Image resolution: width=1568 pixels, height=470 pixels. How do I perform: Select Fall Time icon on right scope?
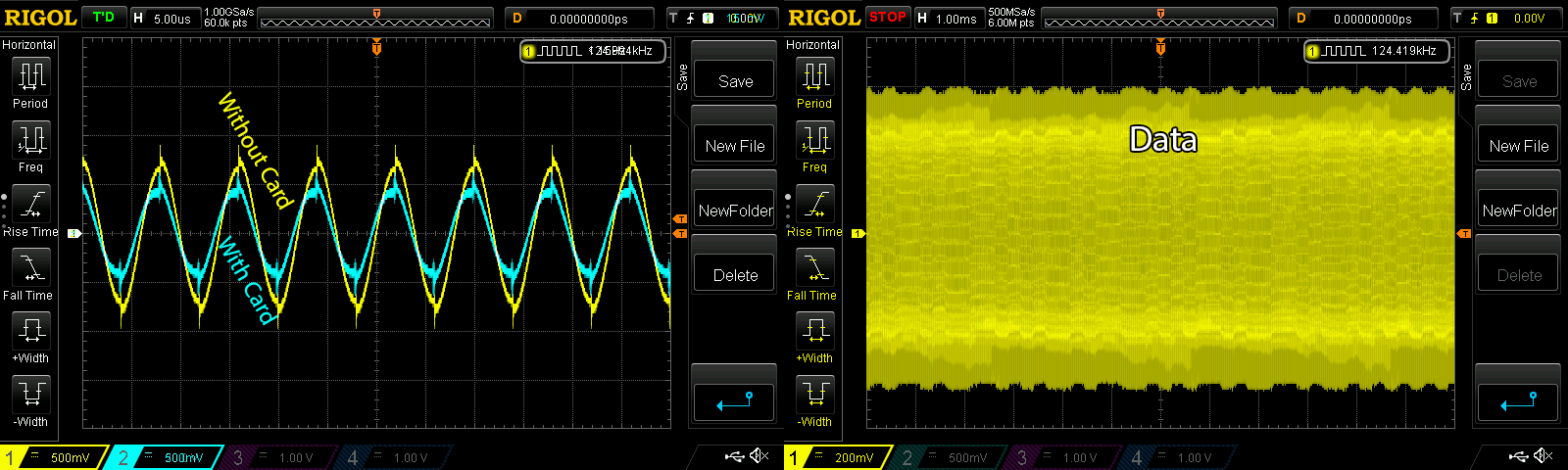[815, 267]
